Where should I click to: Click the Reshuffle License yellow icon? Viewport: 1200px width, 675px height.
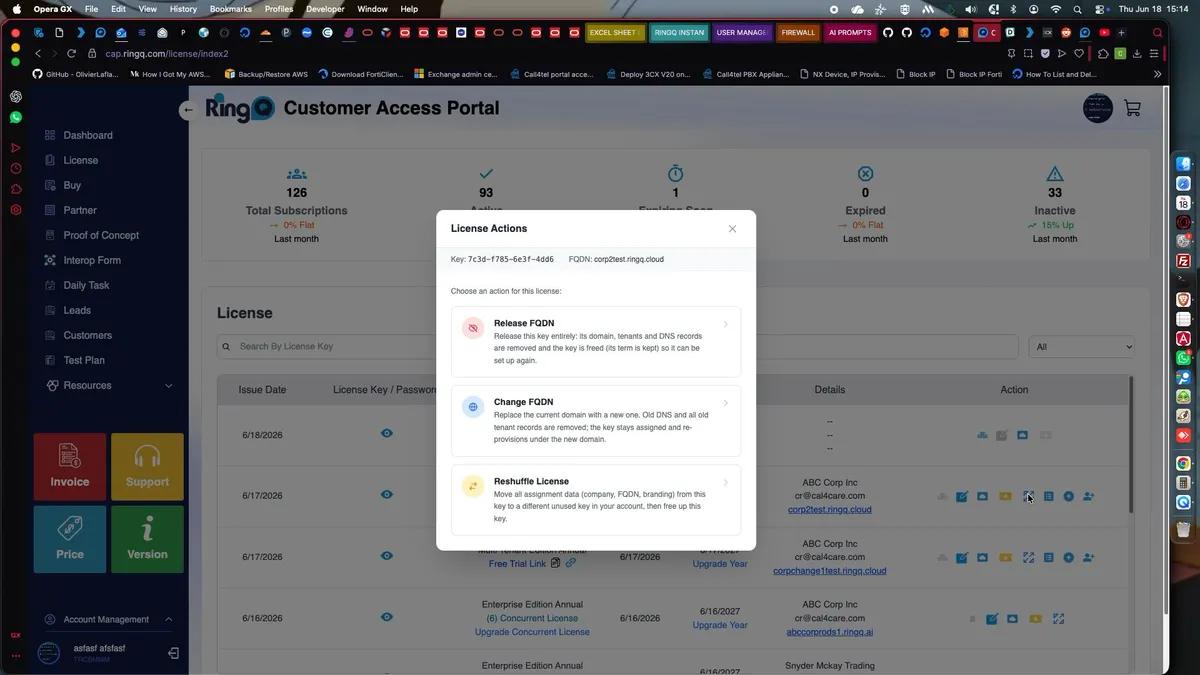473,486
